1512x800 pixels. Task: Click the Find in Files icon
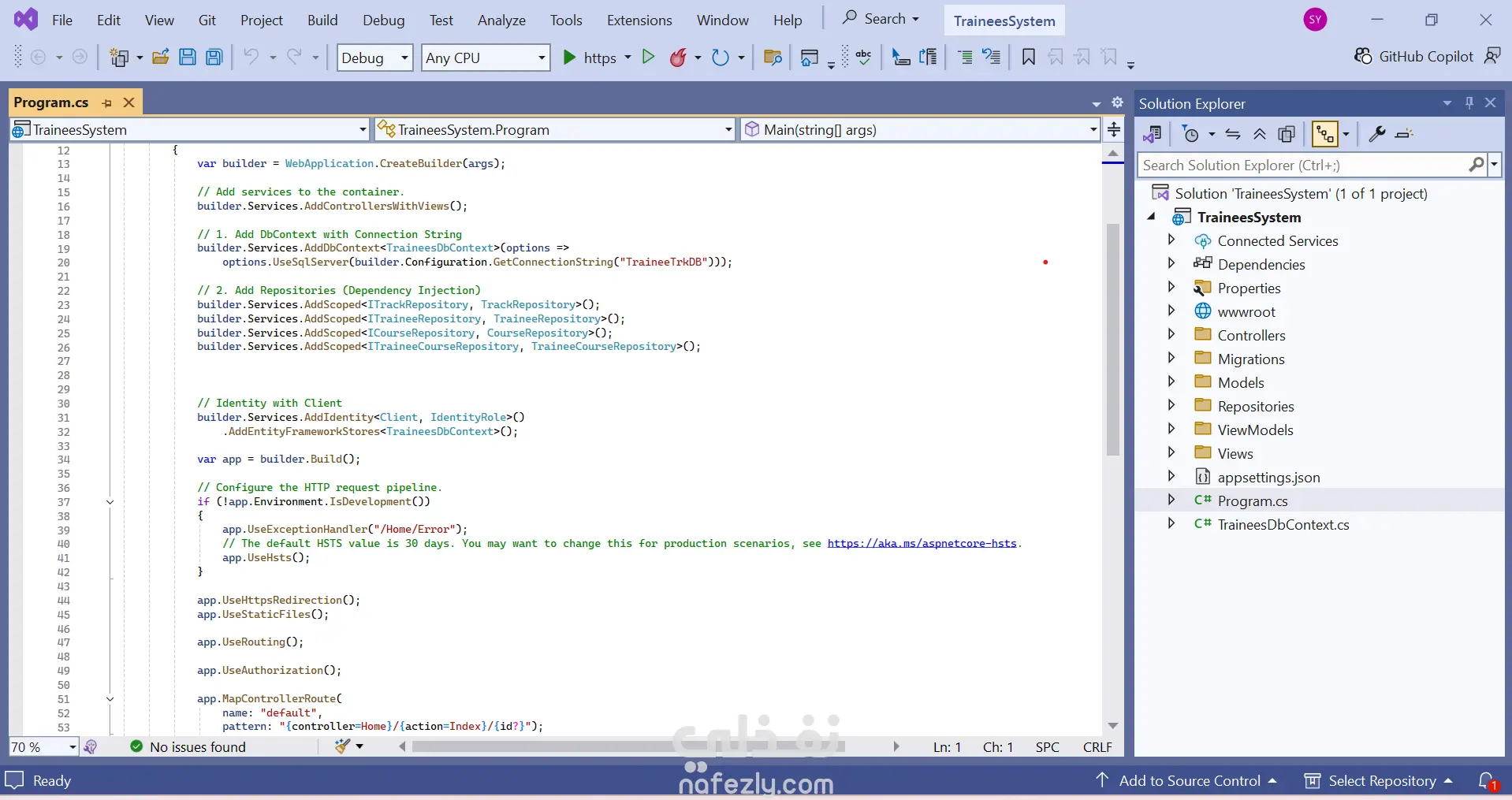[773, 57]
